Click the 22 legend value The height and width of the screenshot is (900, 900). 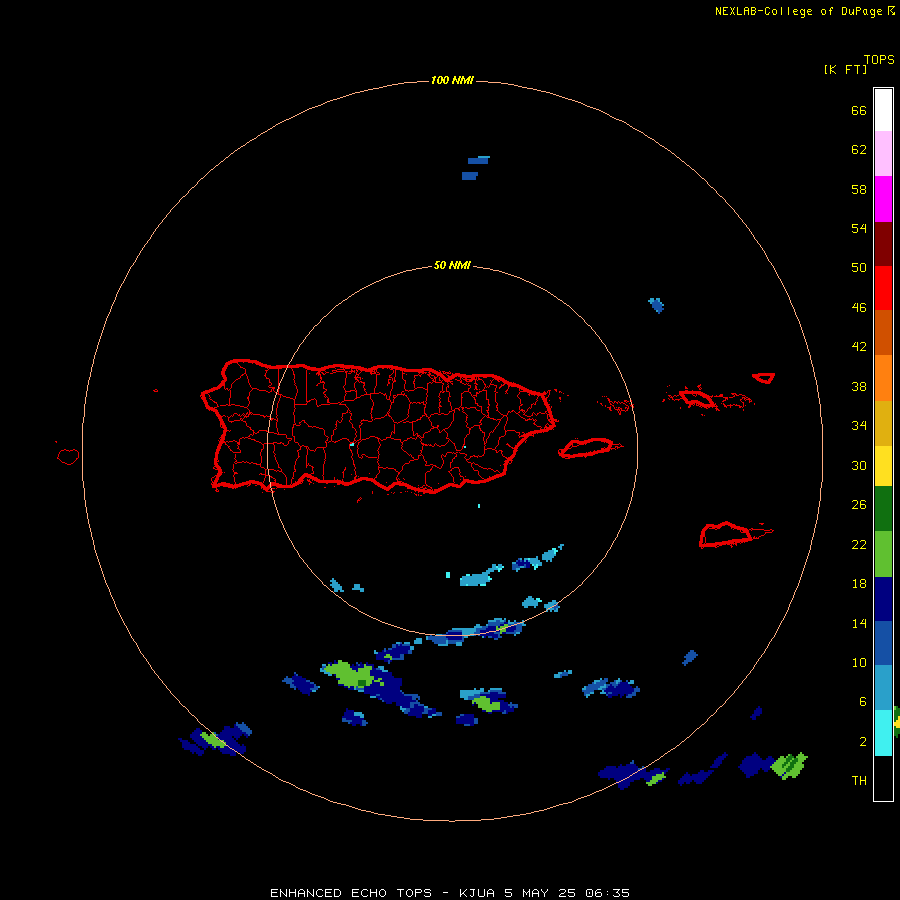coord(859,544)
